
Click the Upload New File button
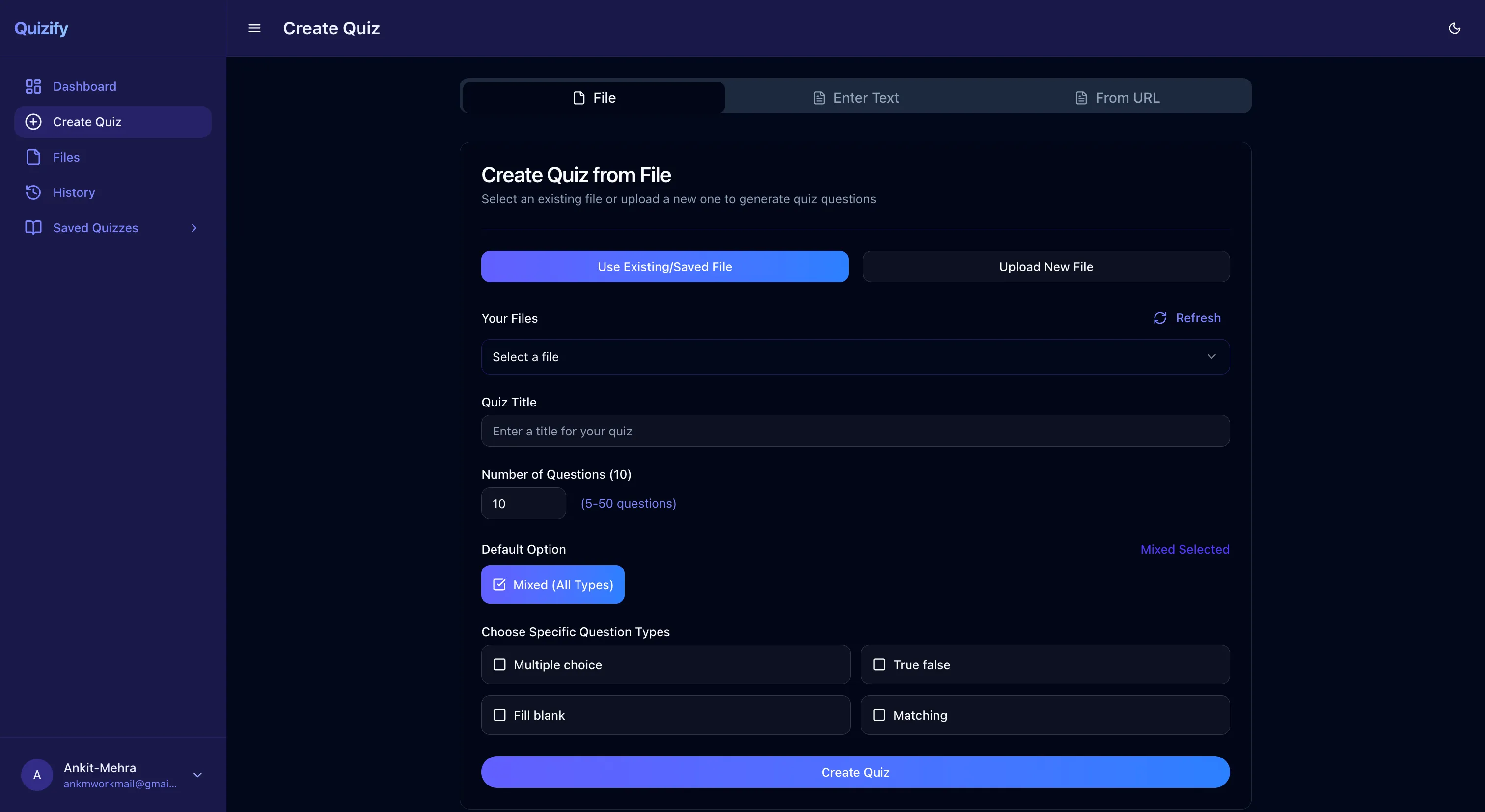(1045, 266)
